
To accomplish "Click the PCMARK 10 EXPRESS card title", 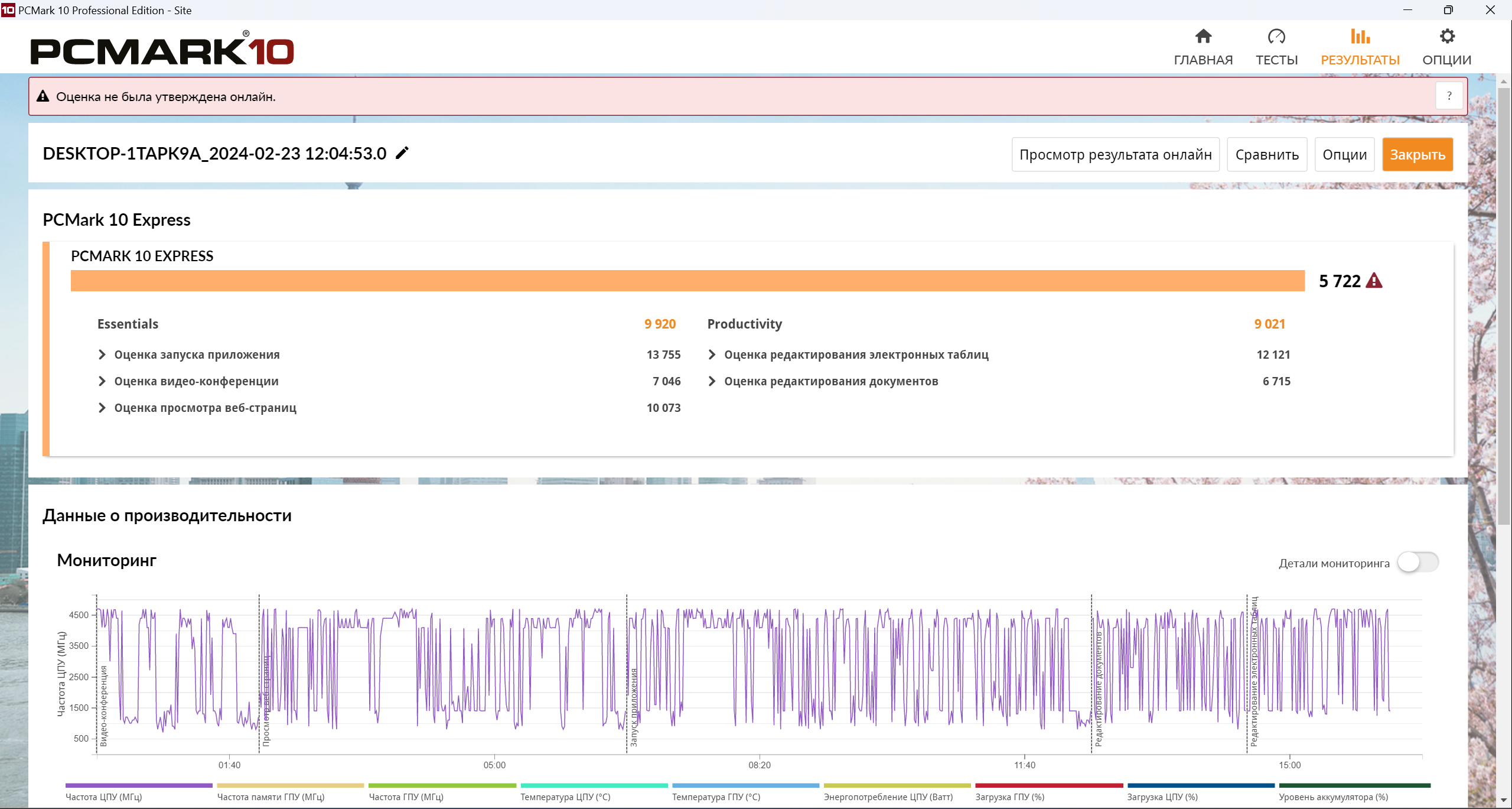I will (142, 256).
